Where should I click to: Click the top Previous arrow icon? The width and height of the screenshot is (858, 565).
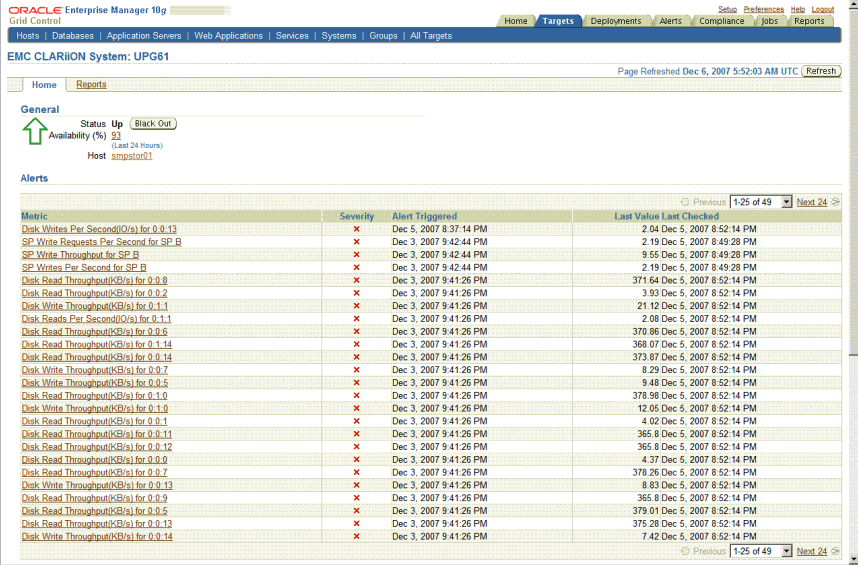(x=685, y=202)
